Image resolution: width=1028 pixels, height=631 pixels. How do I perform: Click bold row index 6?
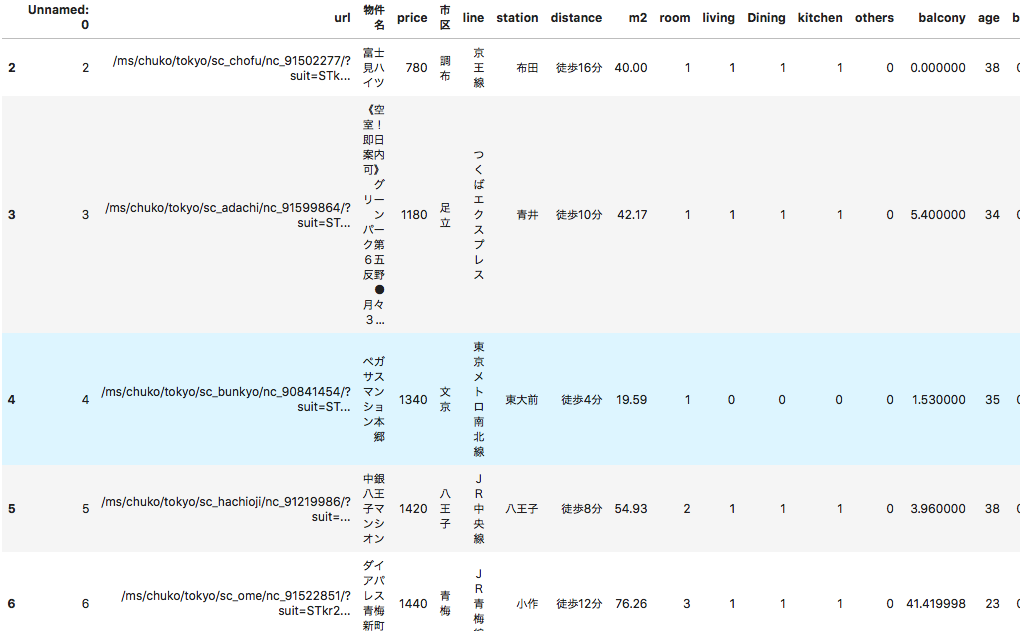click(x=12, y=603)
